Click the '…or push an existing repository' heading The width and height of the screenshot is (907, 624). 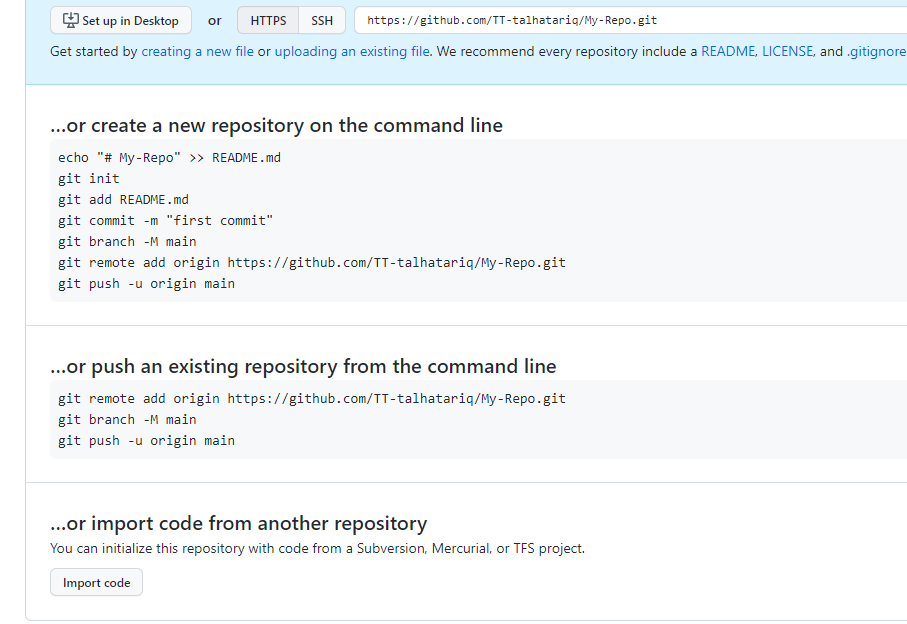(303, 366)
